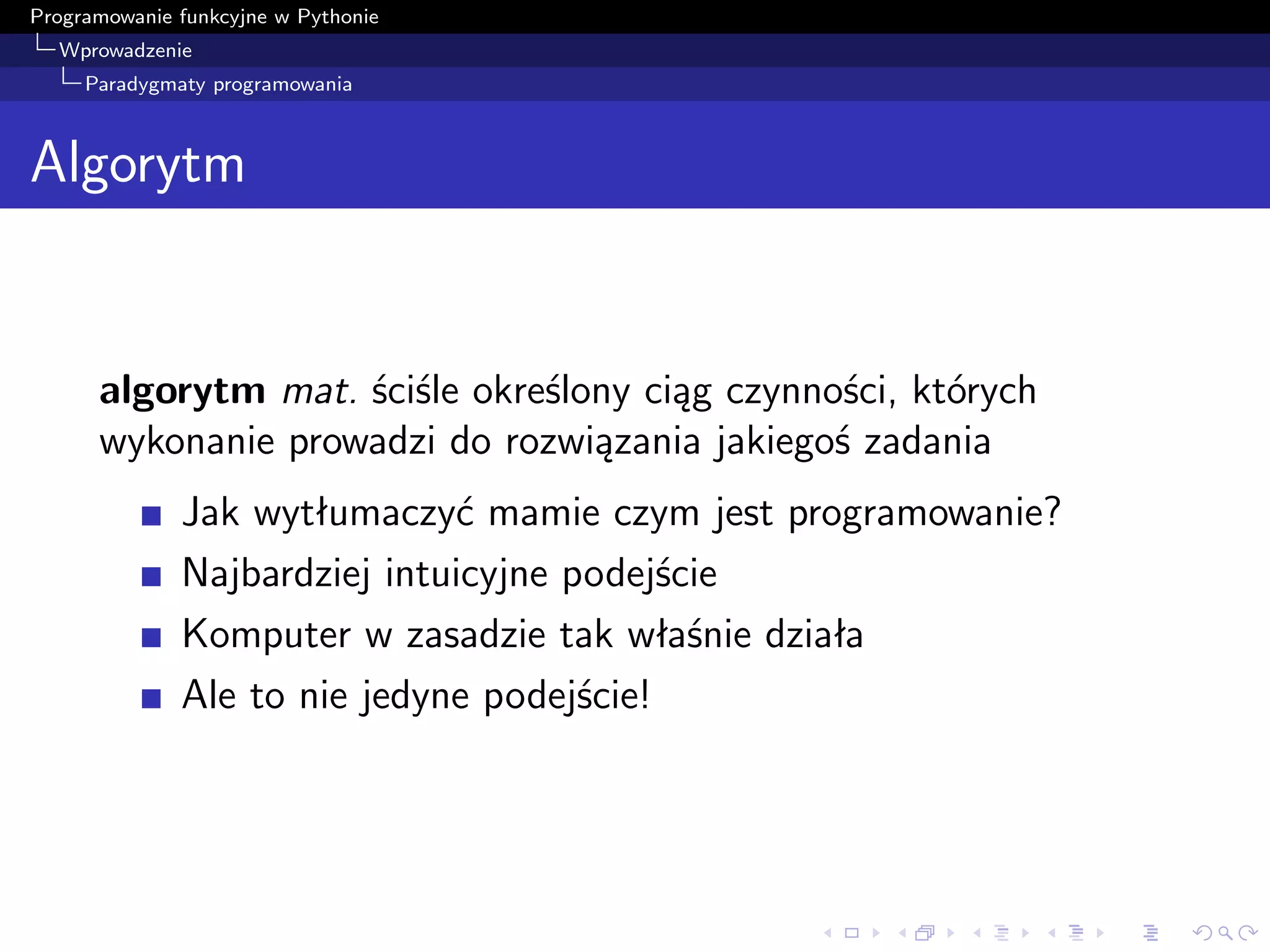Jump to previous section arrow
This screenshot has width=1270, height=952.
click(x=1052, y=933)
